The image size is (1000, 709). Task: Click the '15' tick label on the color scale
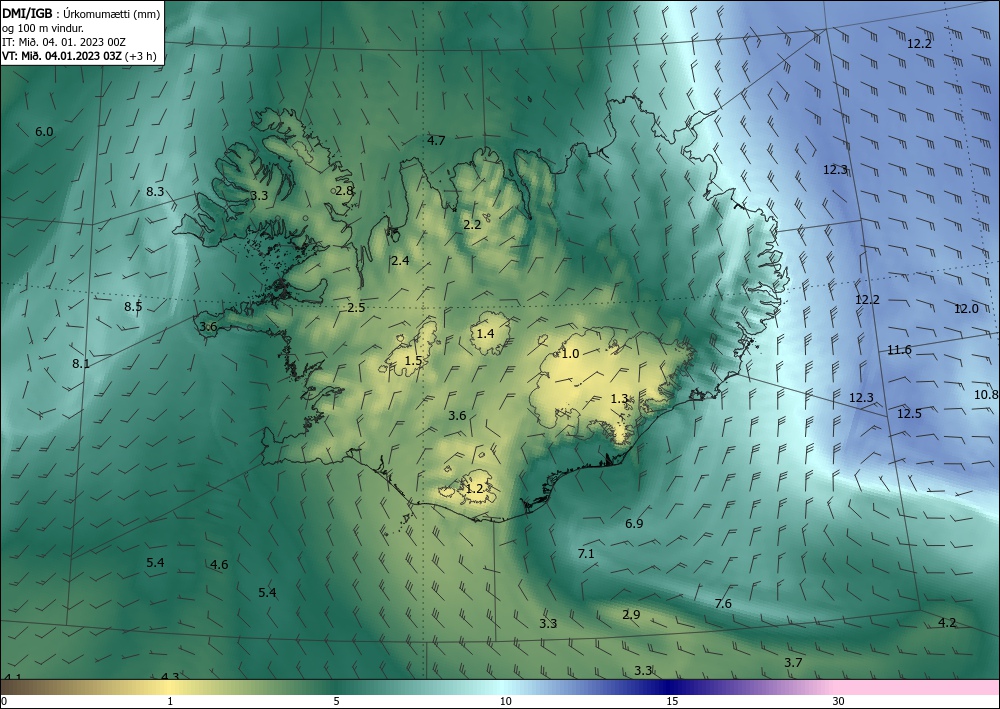coord(672,702)
